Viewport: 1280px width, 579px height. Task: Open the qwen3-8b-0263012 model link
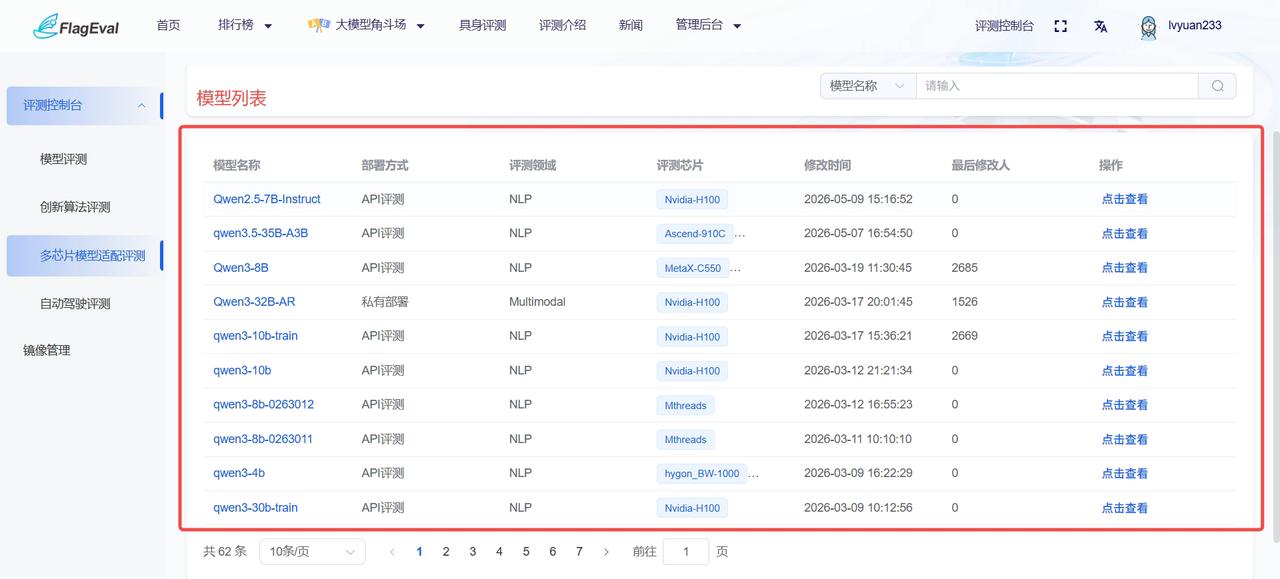coord(263,405)
